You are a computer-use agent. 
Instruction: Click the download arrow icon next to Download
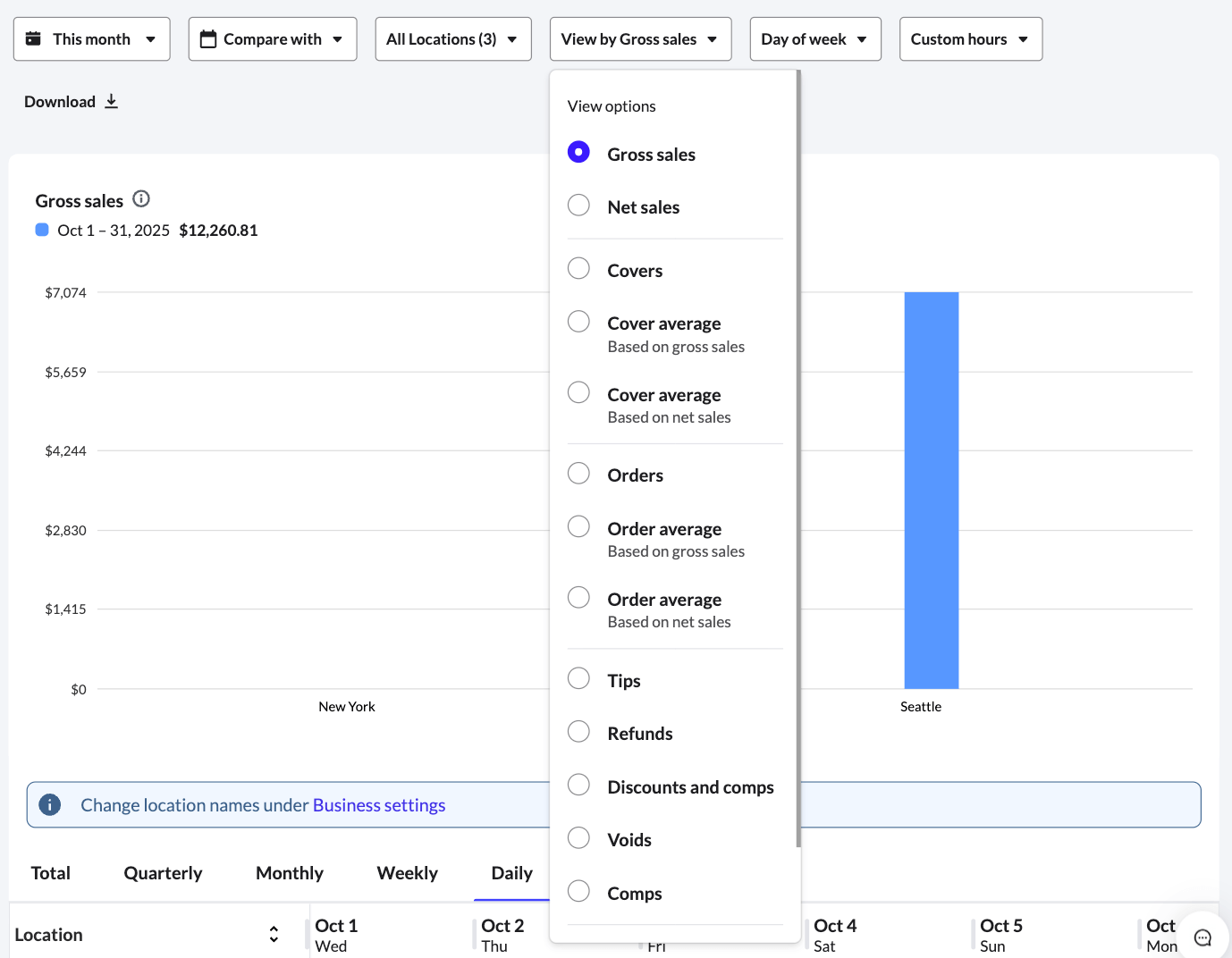(111, 101)
